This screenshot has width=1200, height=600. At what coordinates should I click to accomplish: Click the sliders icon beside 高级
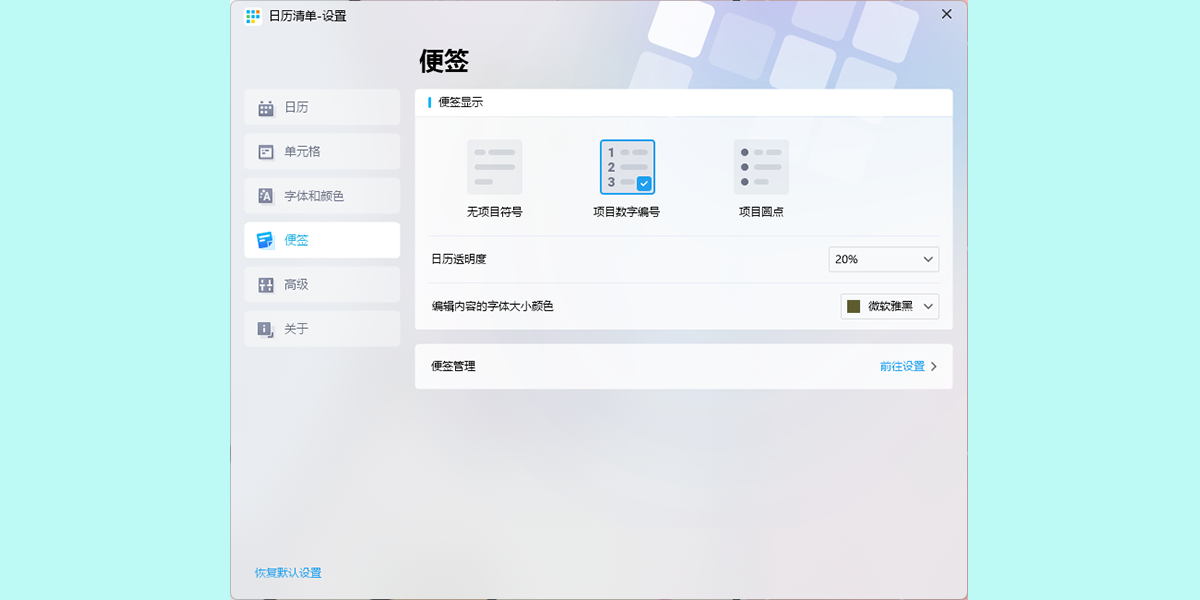point(266,285)
